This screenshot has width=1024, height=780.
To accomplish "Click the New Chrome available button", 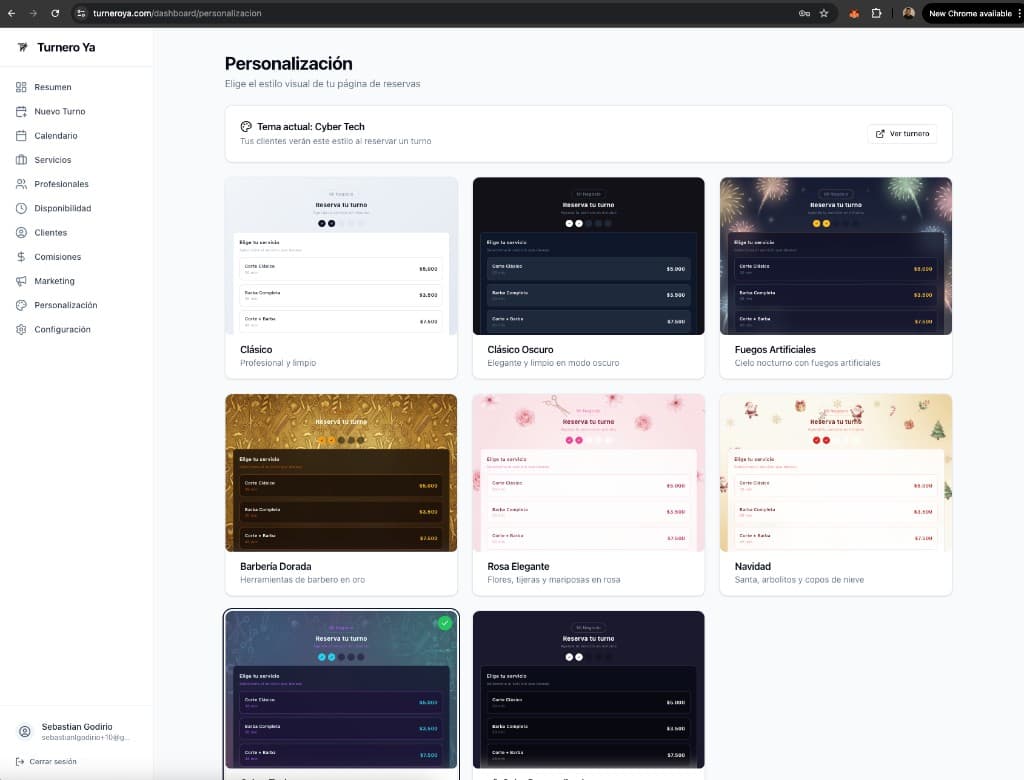I will point(969,13).
